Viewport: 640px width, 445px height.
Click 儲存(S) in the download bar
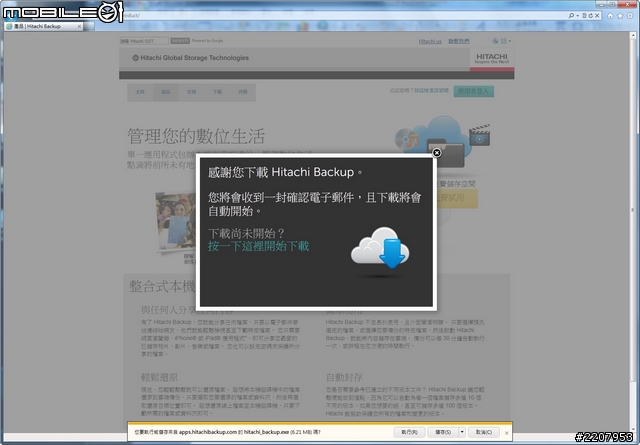(x=443, y=432)
